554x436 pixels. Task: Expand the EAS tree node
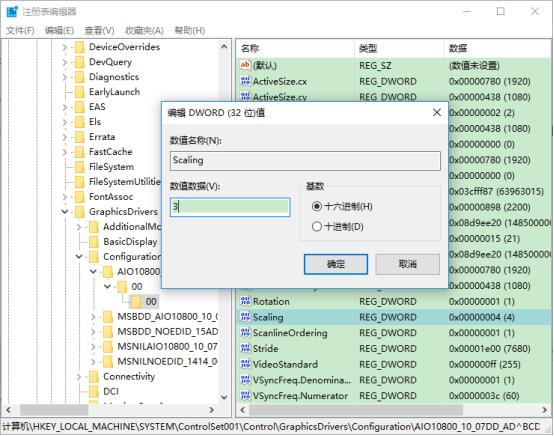[x=64, y=107]
